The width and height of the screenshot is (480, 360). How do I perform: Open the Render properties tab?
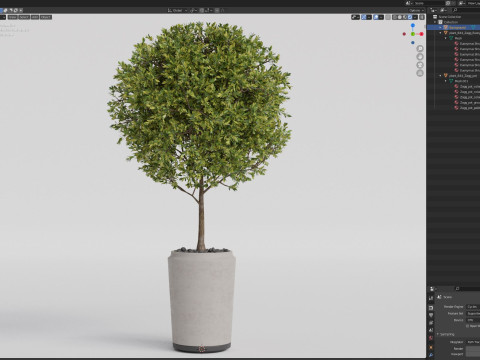point(431,307)
